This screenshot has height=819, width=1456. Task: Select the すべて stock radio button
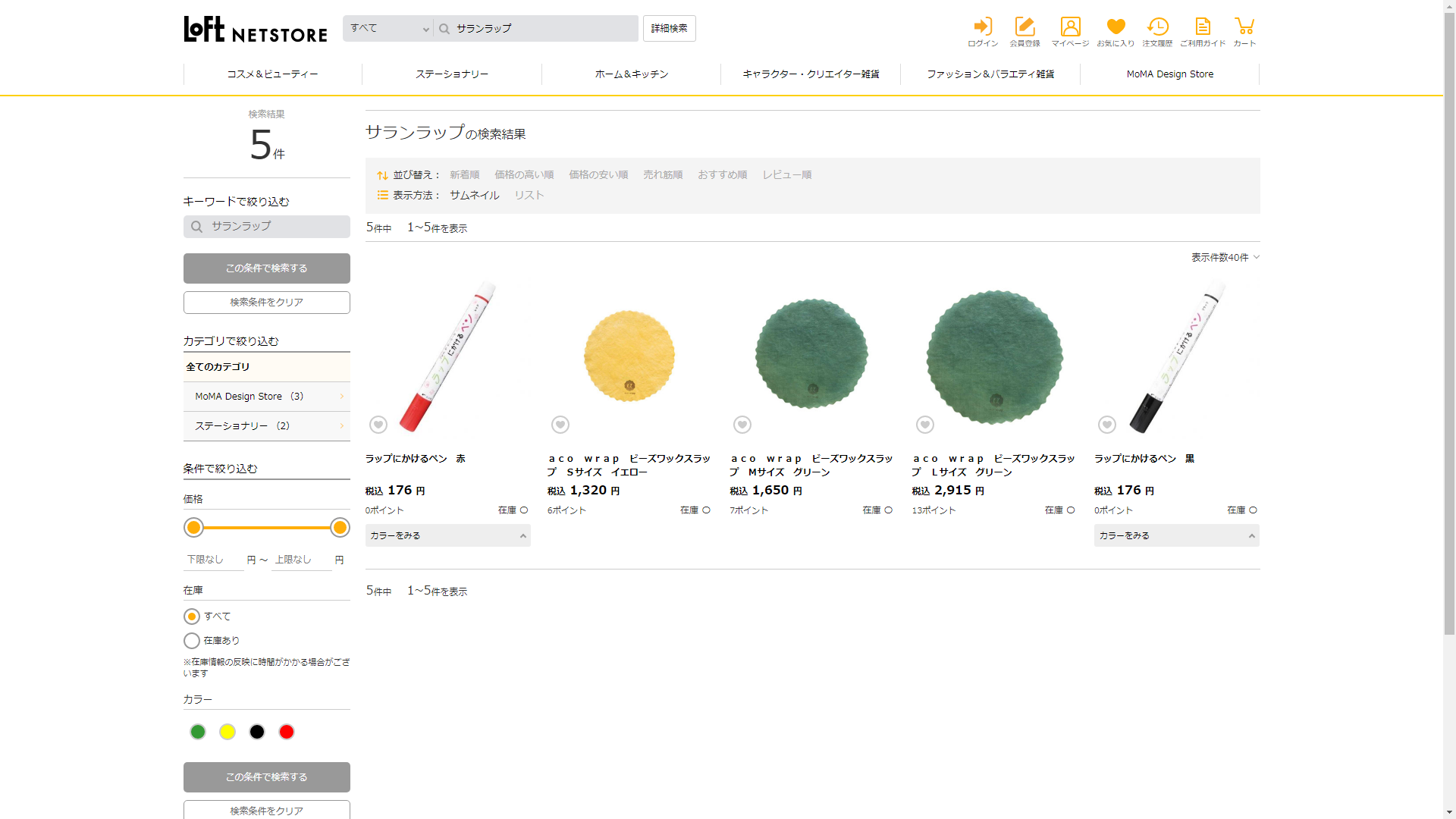(192, 617)
